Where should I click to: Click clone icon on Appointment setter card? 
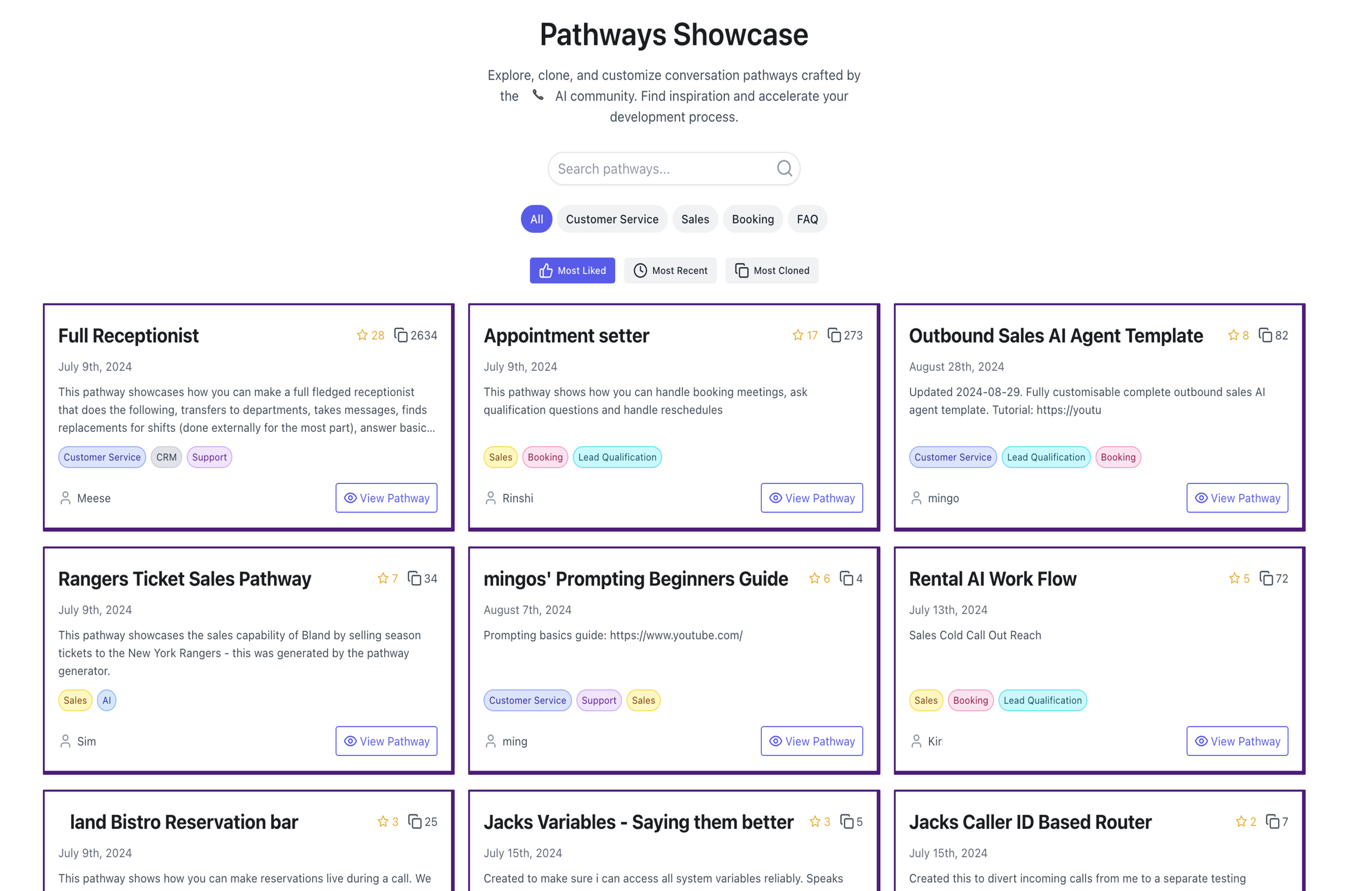(834, 335)
